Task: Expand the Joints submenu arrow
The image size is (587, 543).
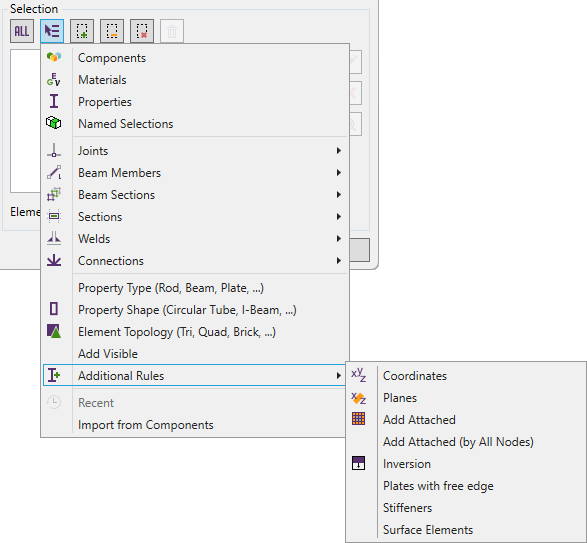Action: [338, 151]
